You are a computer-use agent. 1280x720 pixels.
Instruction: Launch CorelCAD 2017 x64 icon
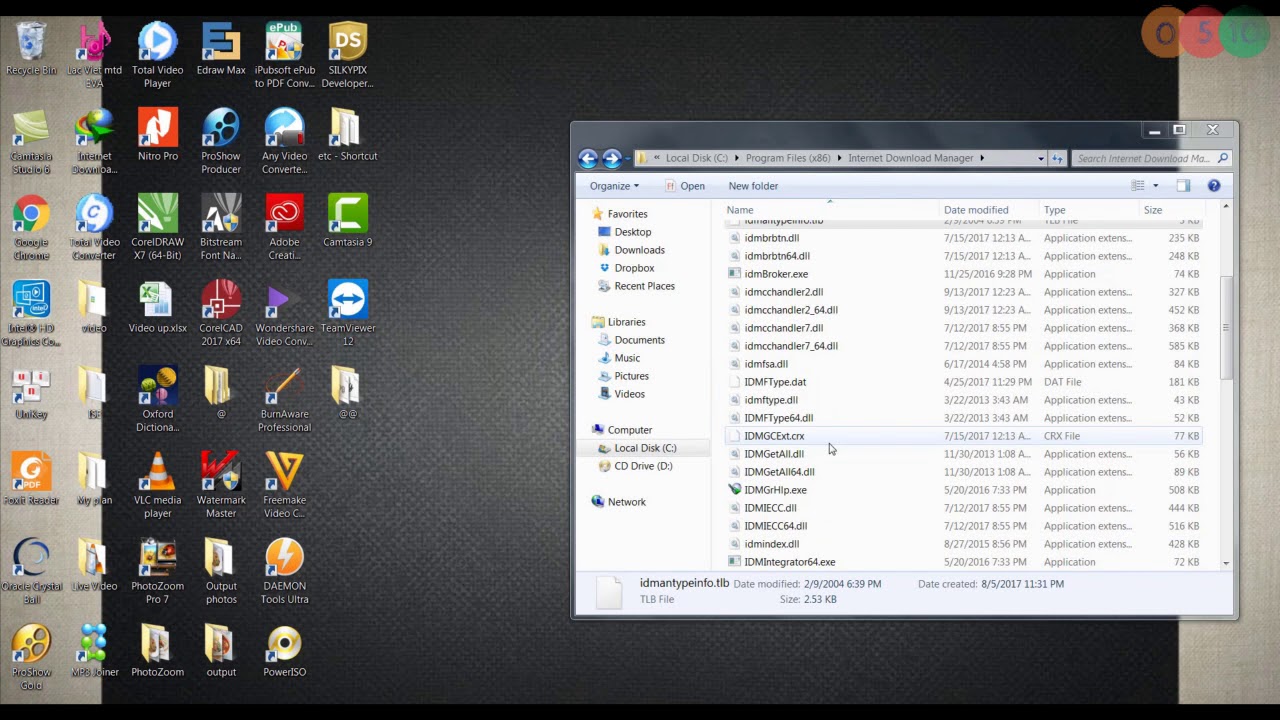tap(221, 313)
